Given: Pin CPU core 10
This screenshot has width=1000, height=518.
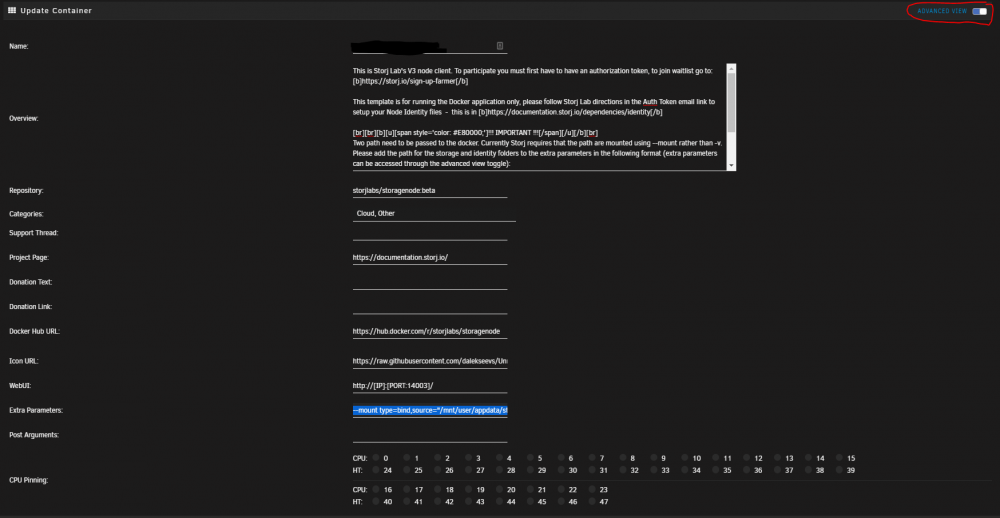Looking at the screenshot, I should 685,458.
